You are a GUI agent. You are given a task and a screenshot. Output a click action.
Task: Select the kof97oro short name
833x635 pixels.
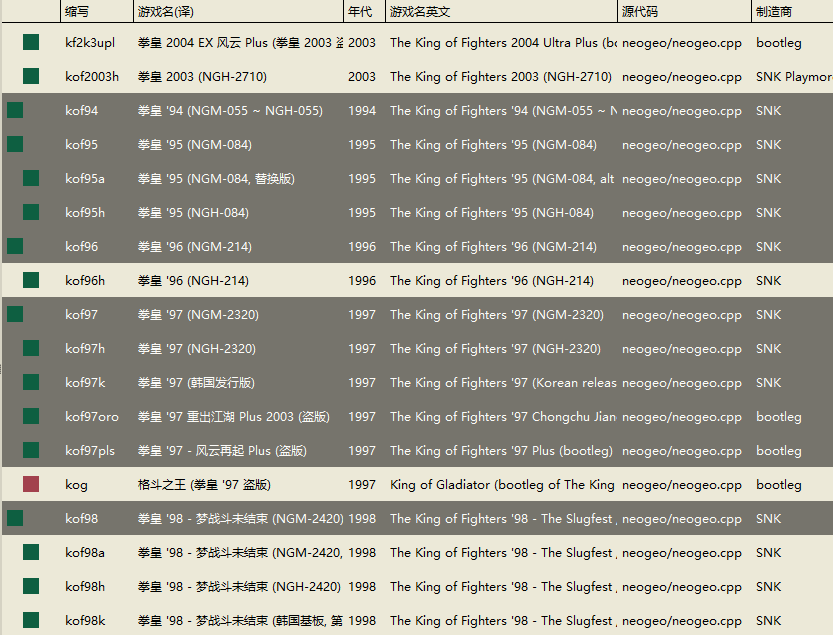92,417
